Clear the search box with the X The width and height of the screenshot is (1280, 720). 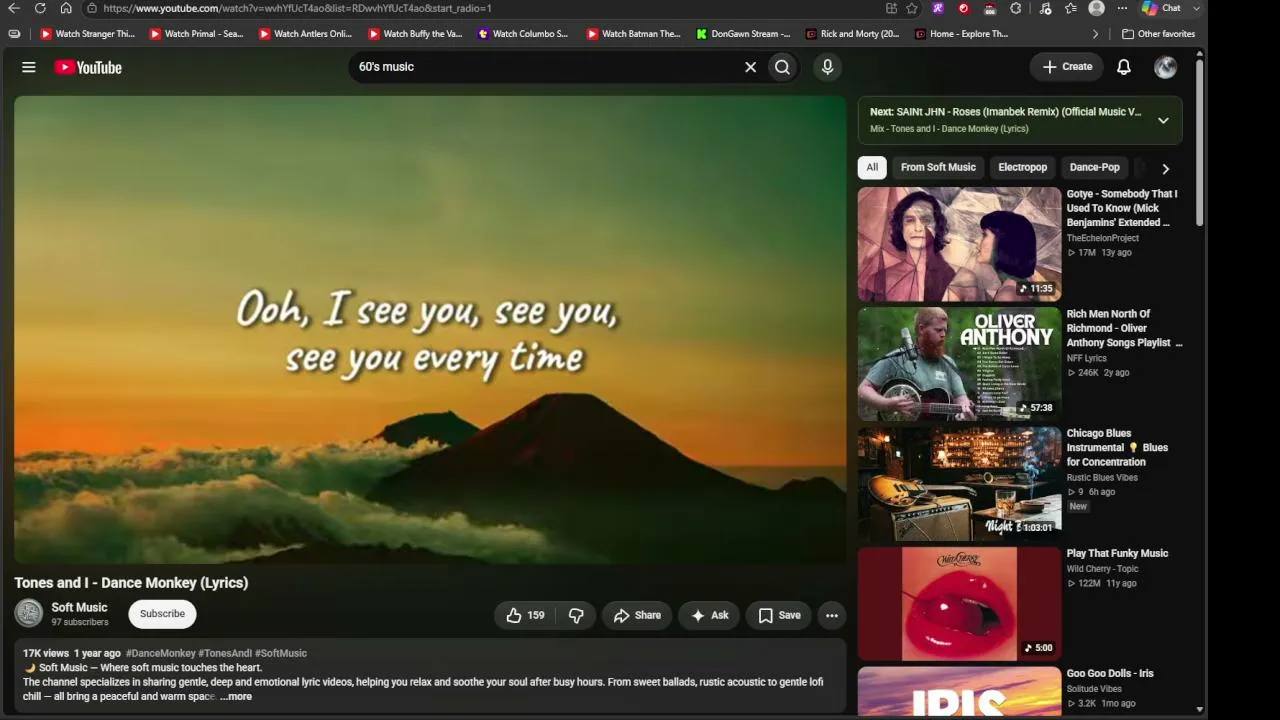point(750,67)
